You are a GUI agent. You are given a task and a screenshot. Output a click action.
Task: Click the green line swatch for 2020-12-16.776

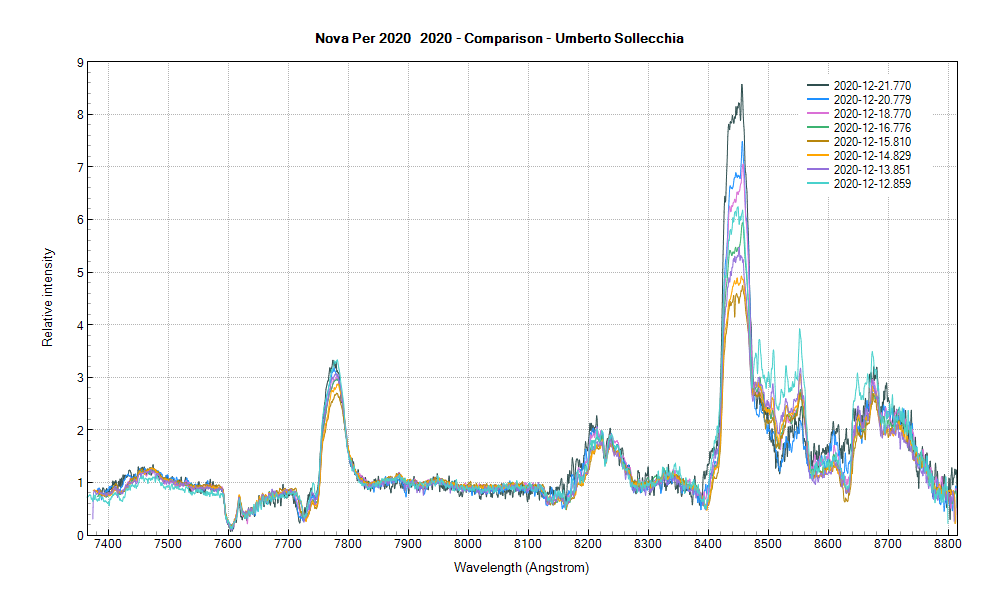(820, 128)
